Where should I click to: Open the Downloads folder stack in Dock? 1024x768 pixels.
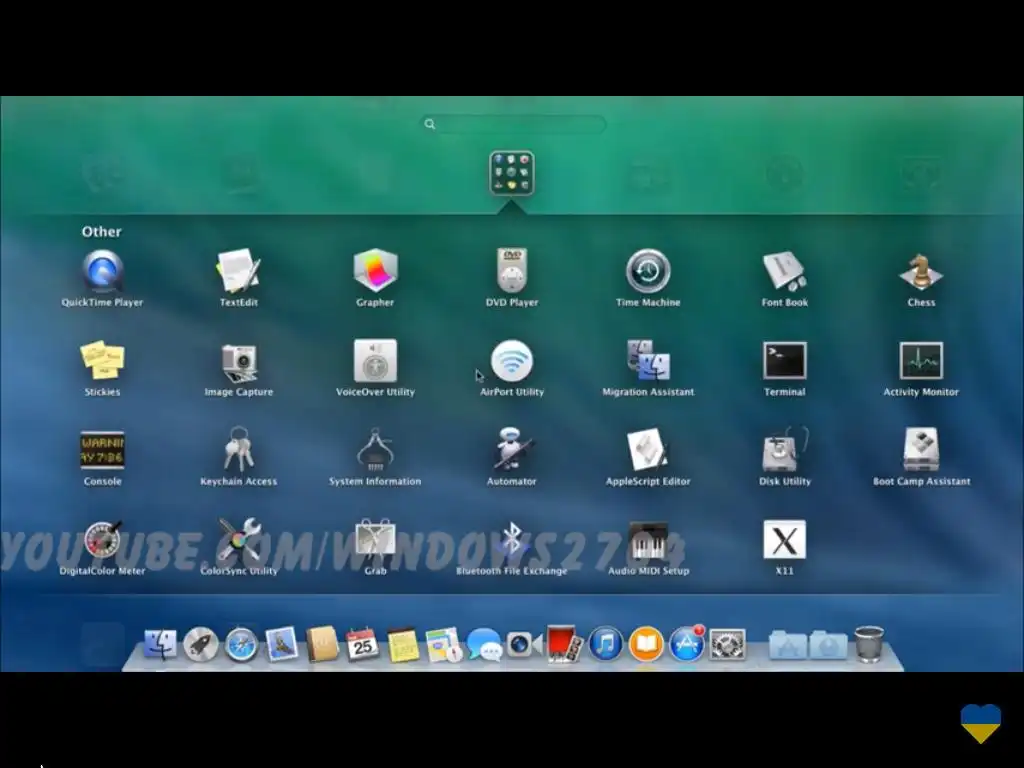[828, 645]
